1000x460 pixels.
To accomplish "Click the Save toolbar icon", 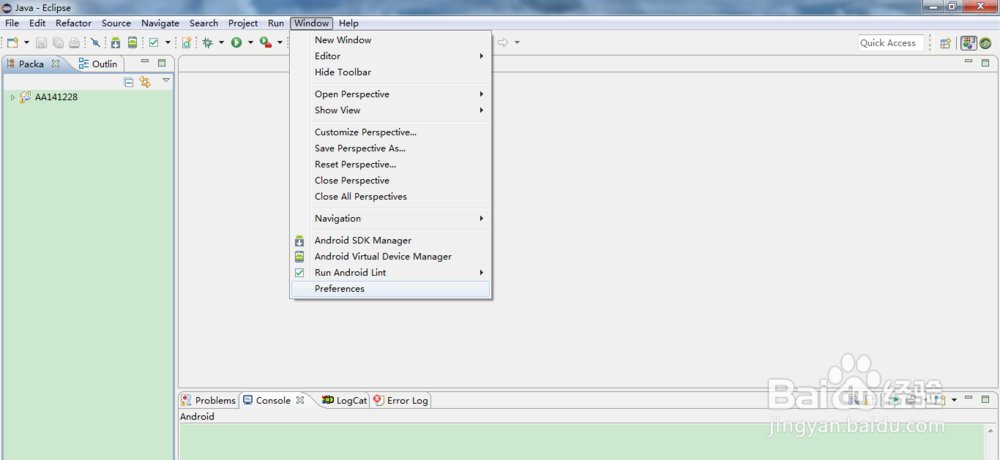I will [41, 43].
